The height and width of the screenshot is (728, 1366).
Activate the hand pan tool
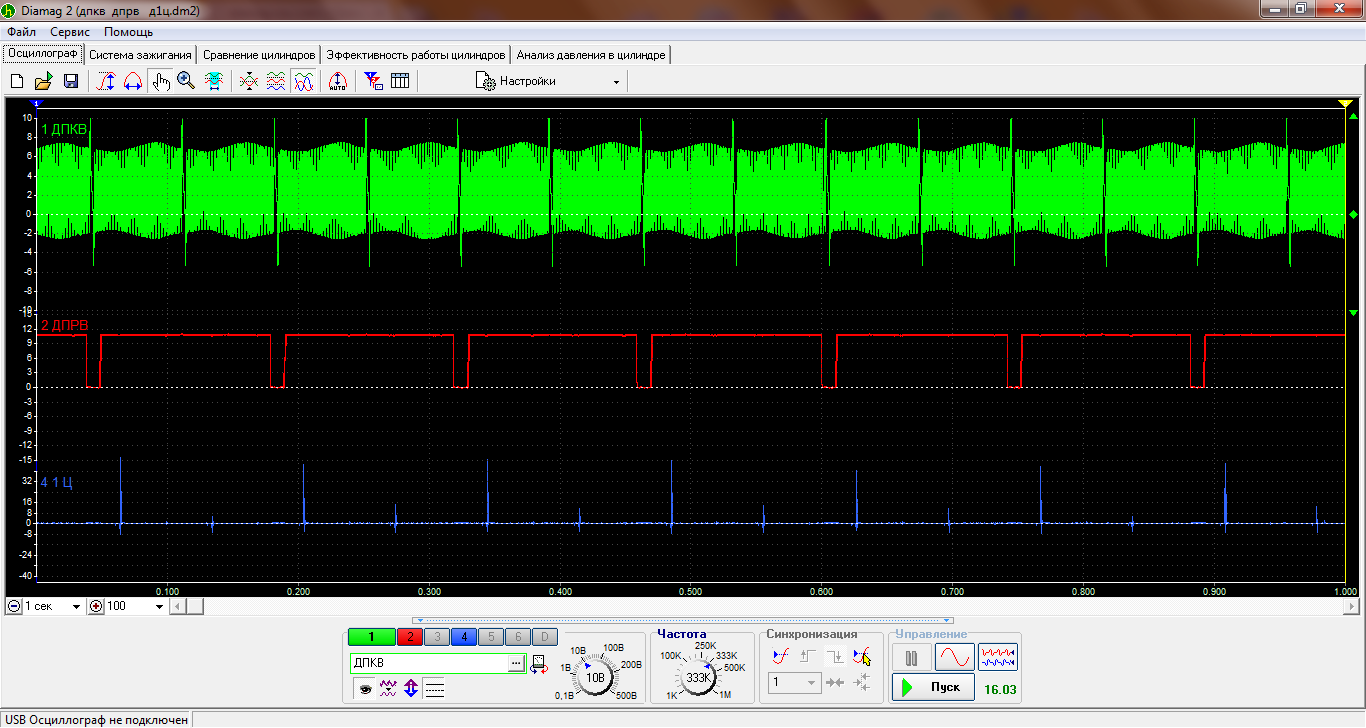(160, 81)
